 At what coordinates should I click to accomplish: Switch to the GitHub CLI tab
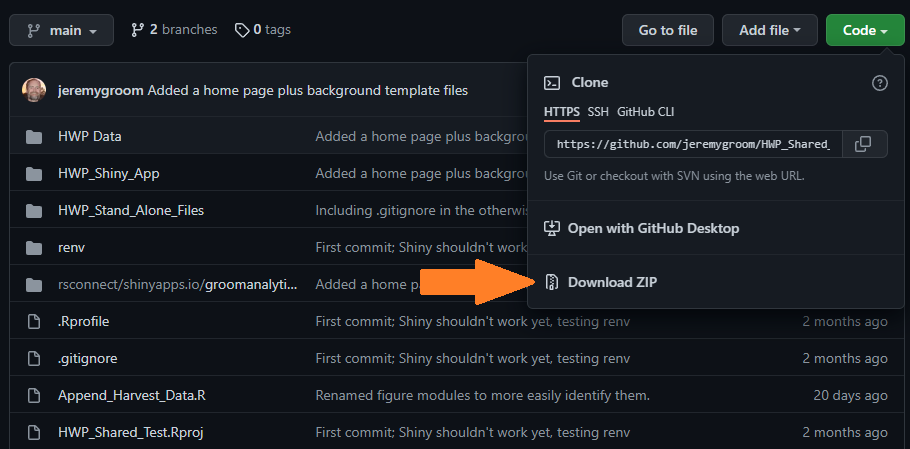tap(645, 112)
